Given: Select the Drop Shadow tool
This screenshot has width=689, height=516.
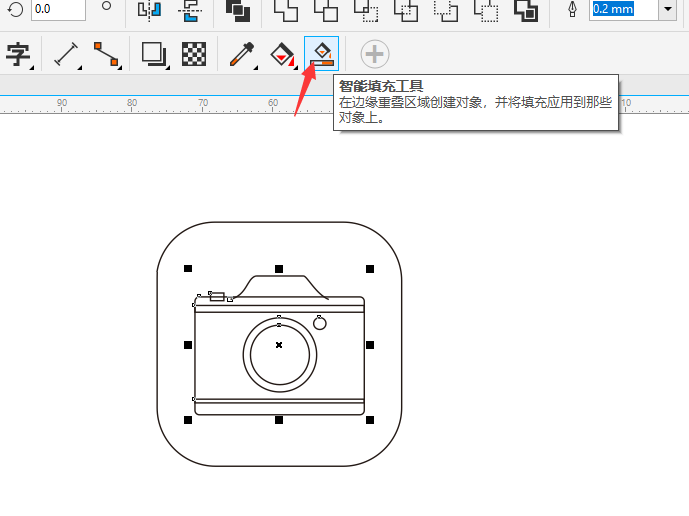Looking at the screenshot, I should point(155,55).
